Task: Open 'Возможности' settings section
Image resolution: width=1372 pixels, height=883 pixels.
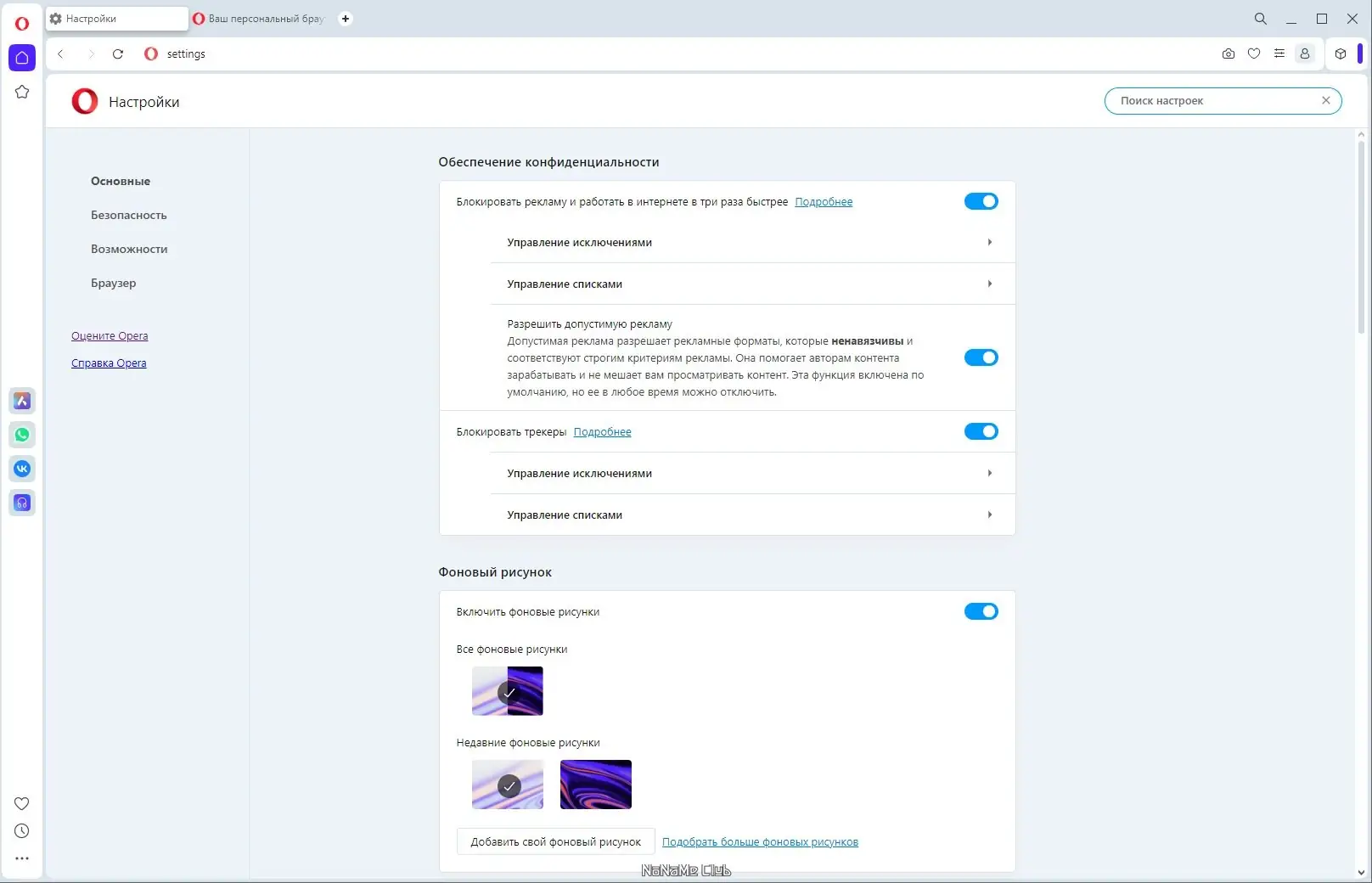Action: pos(129,249)
